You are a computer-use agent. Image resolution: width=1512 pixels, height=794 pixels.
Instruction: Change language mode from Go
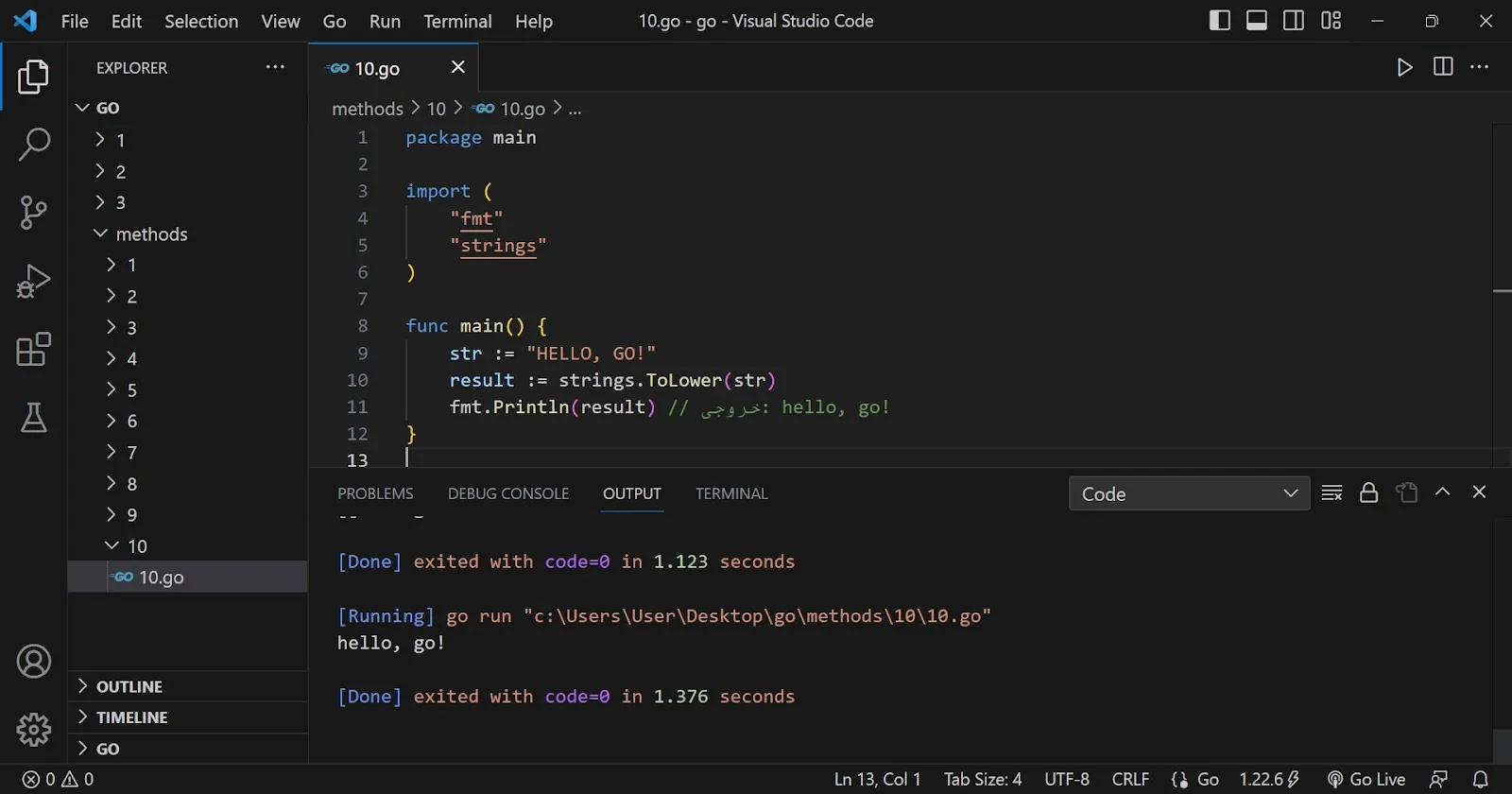(x=1208, y=780)
